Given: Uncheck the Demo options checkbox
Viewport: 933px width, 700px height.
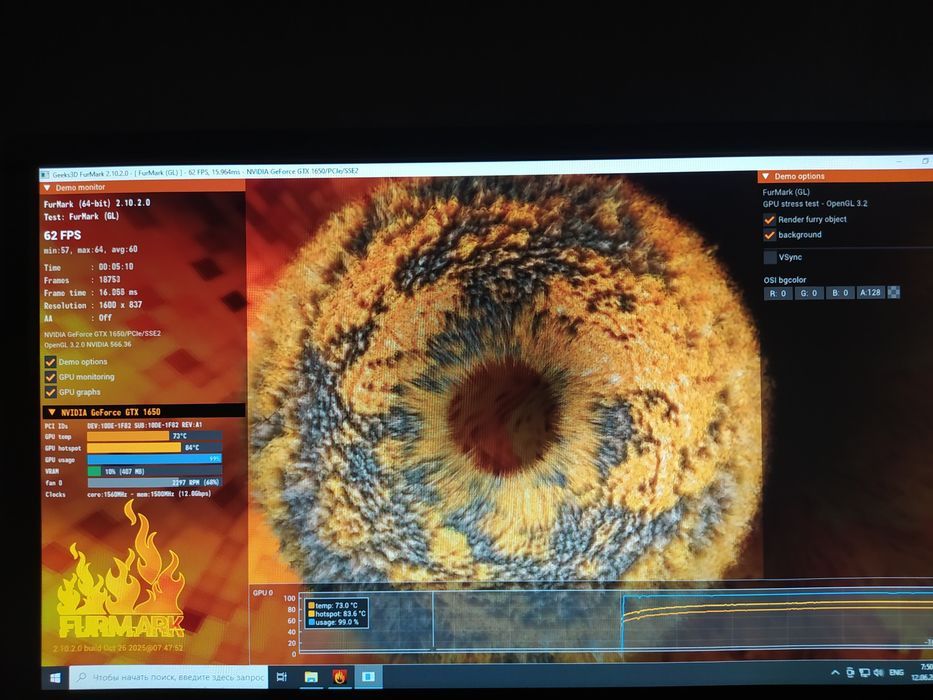Looking at the screenshot, I should point(50,362).
